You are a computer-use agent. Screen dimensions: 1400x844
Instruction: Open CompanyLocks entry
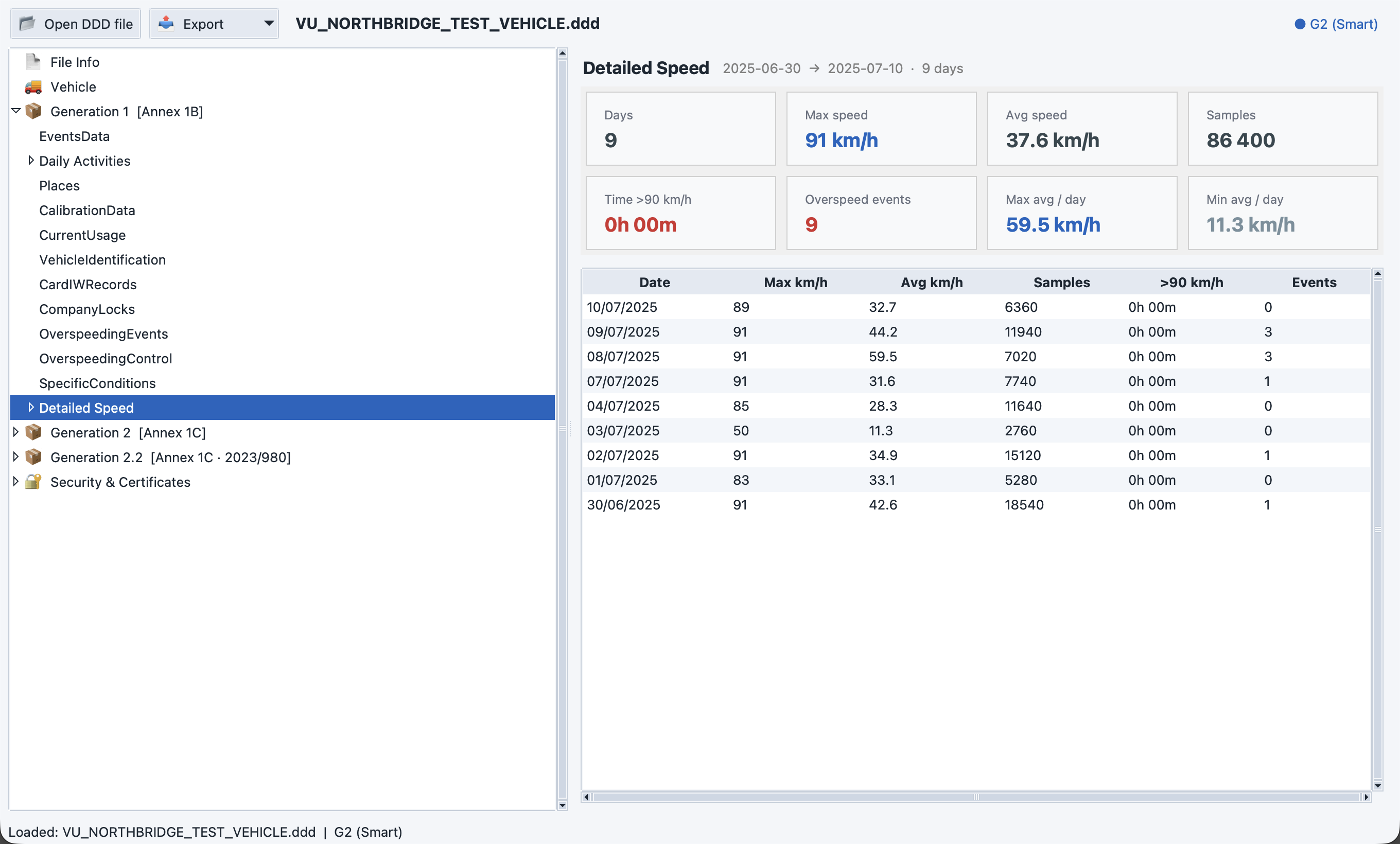click(87, 309)
